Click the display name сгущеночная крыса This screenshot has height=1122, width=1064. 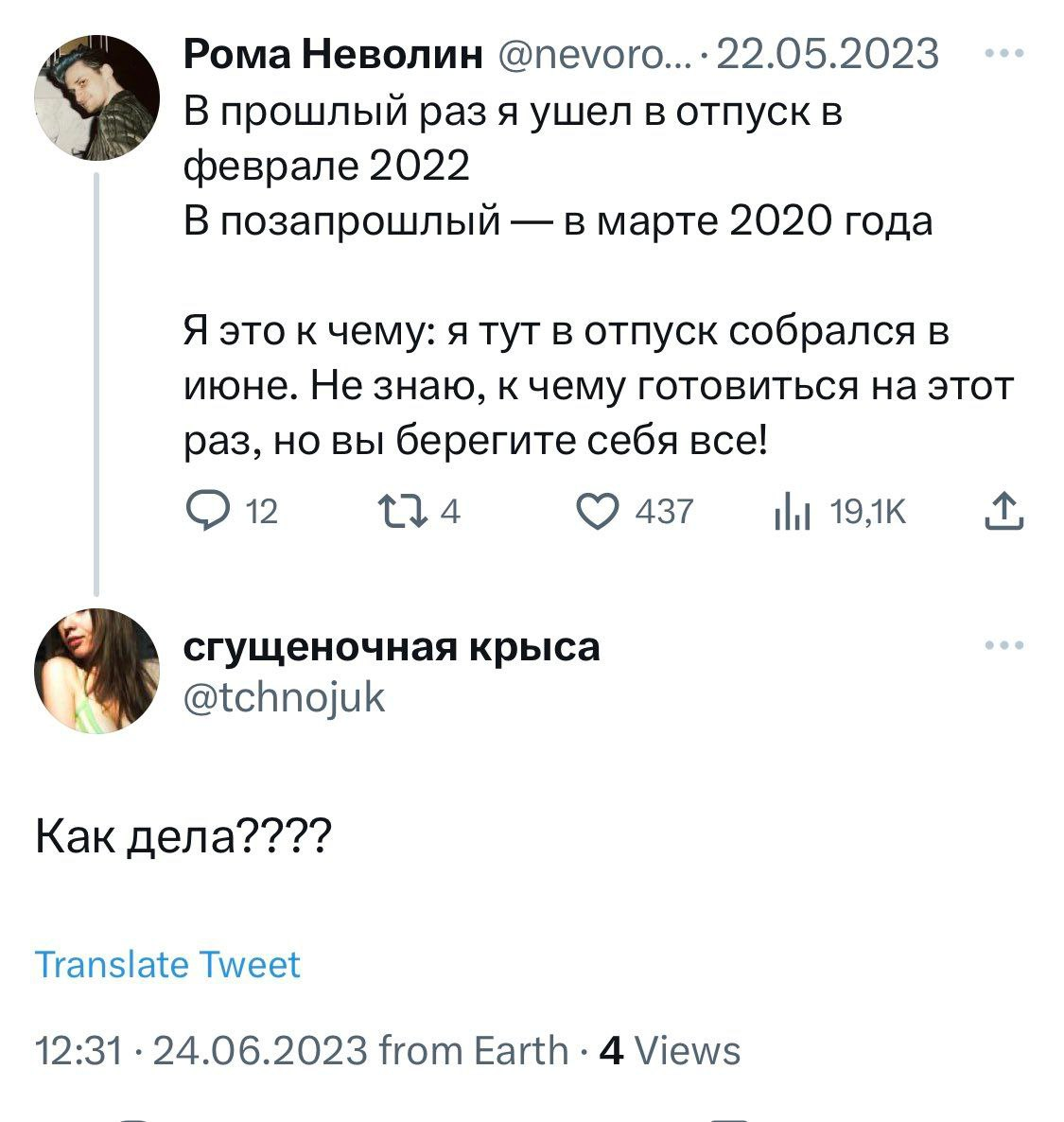[391, 648]
